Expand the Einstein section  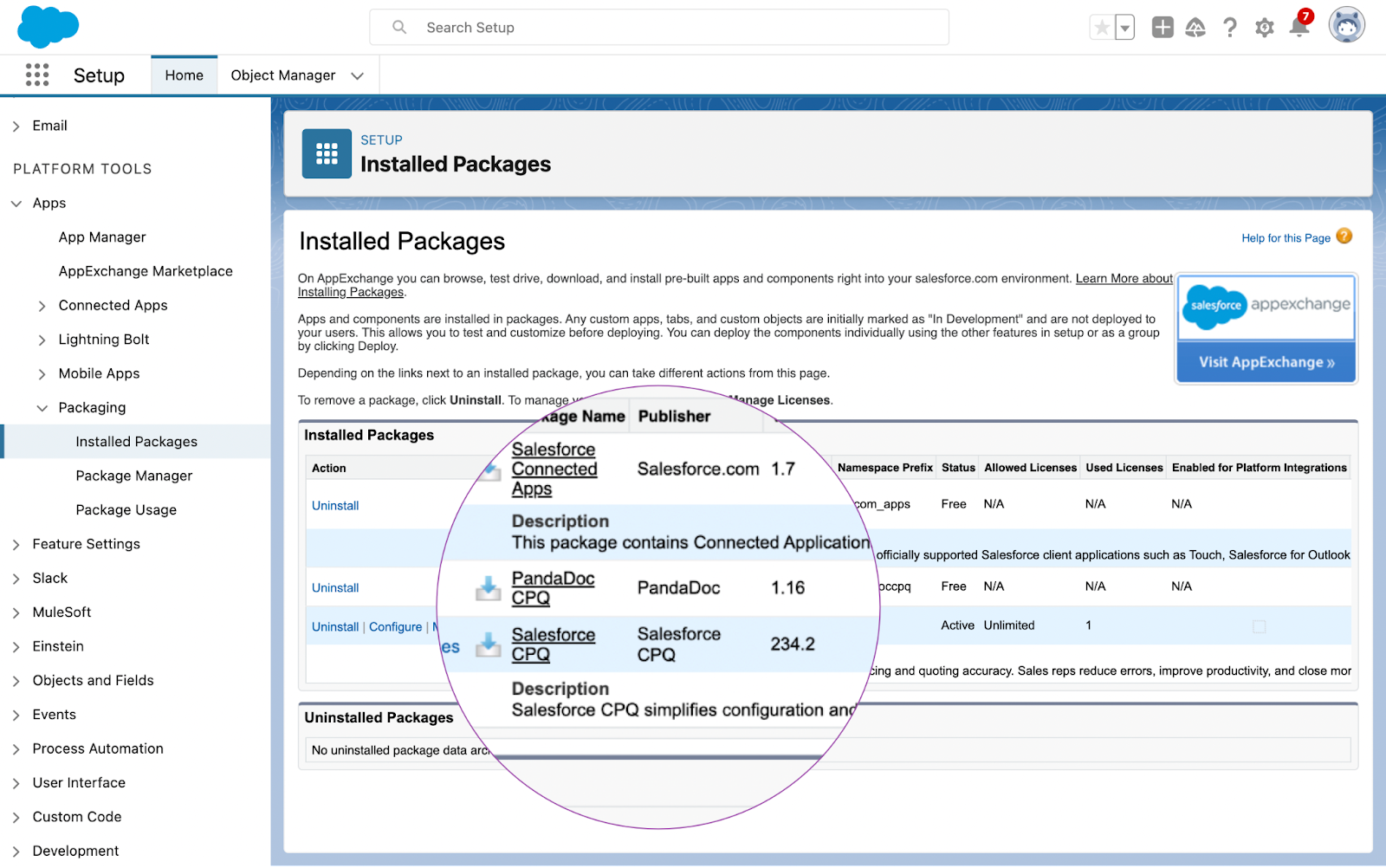16,647
